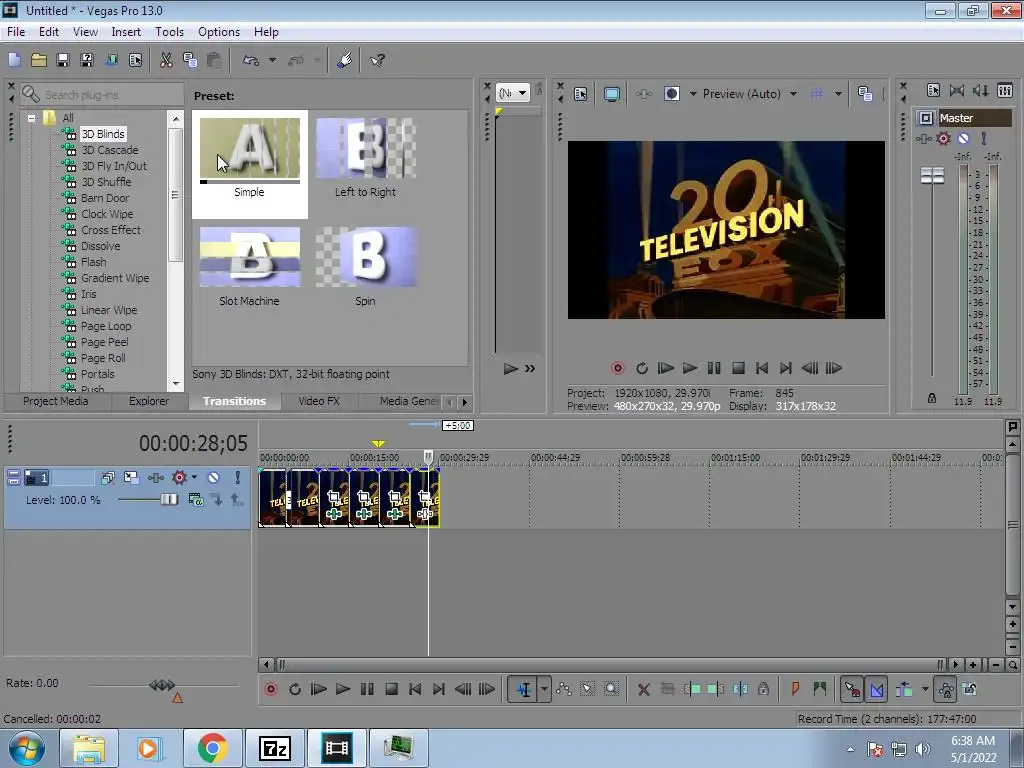Toggle Enable Snapping in the timeline toolbar
The height and width of the screenshot is (768, 1024).
tap(851, 689)
